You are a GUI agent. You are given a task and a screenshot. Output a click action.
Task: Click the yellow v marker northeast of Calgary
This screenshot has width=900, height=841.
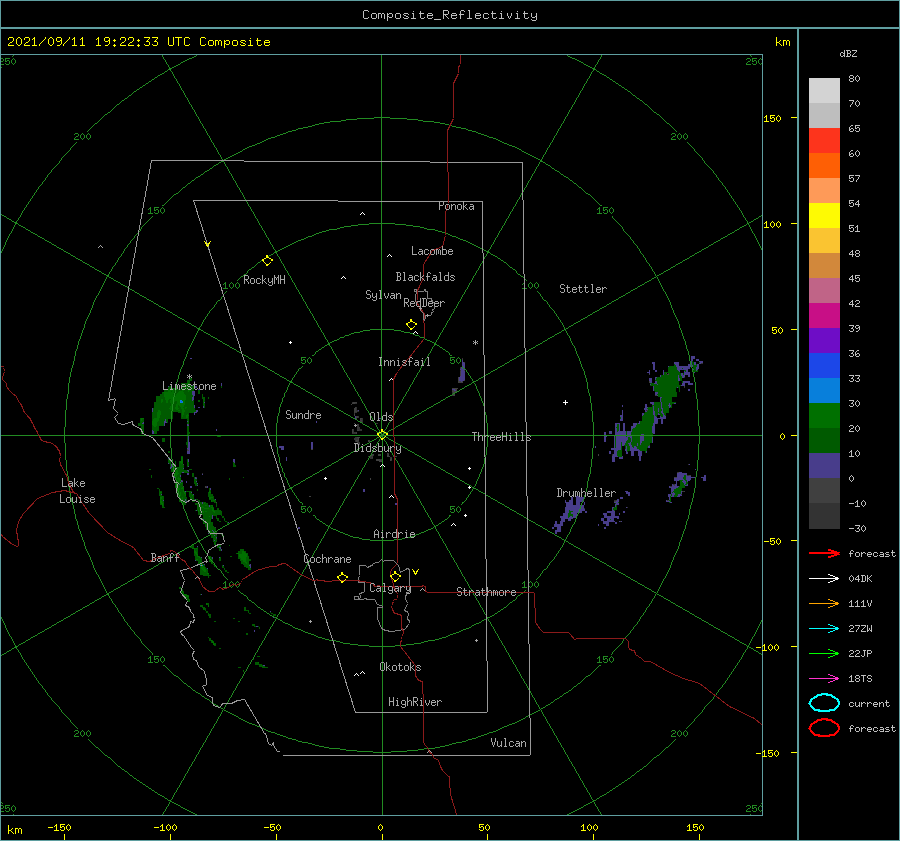(416, 572)
